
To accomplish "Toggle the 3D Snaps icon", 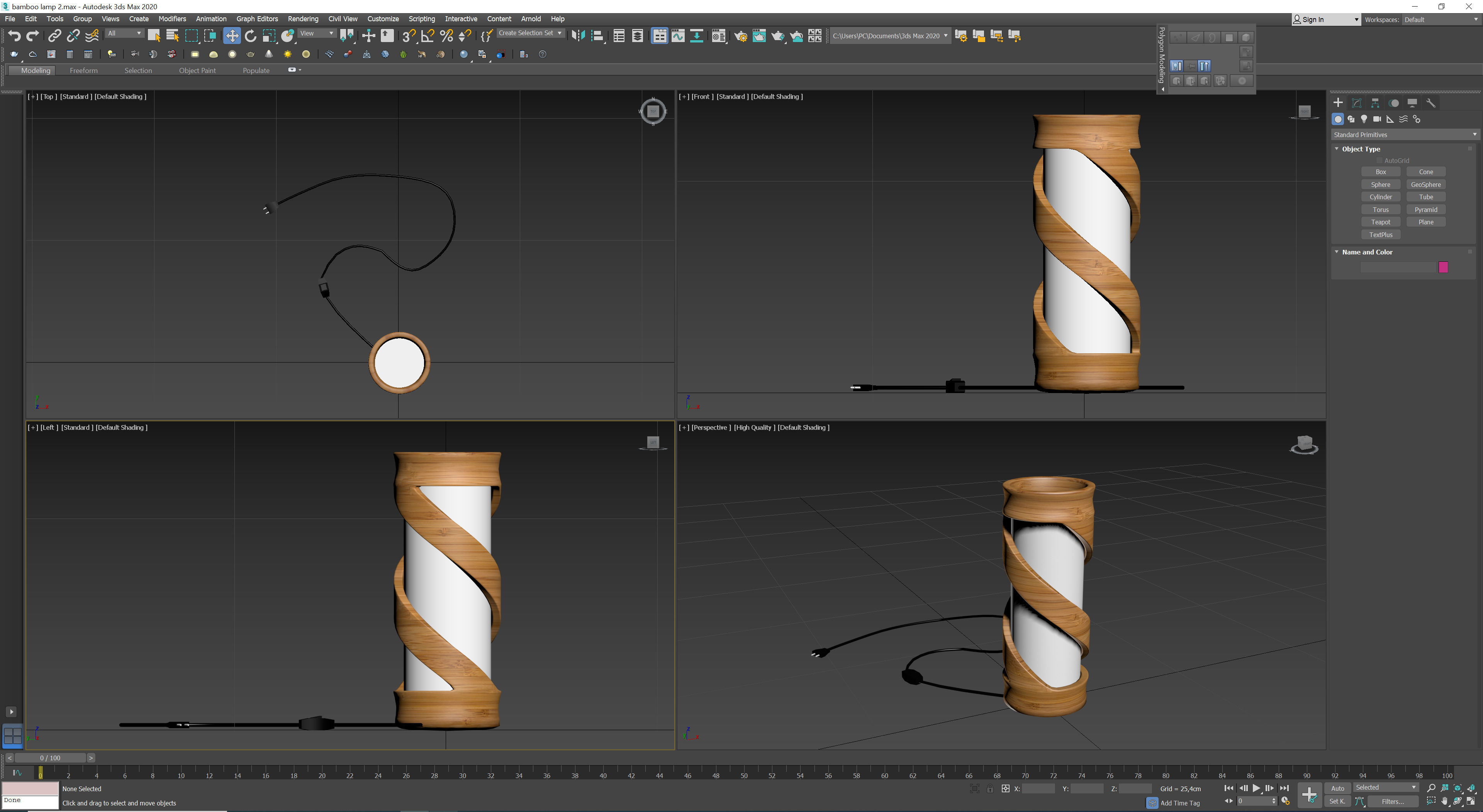I will click(x=409, y=36).
